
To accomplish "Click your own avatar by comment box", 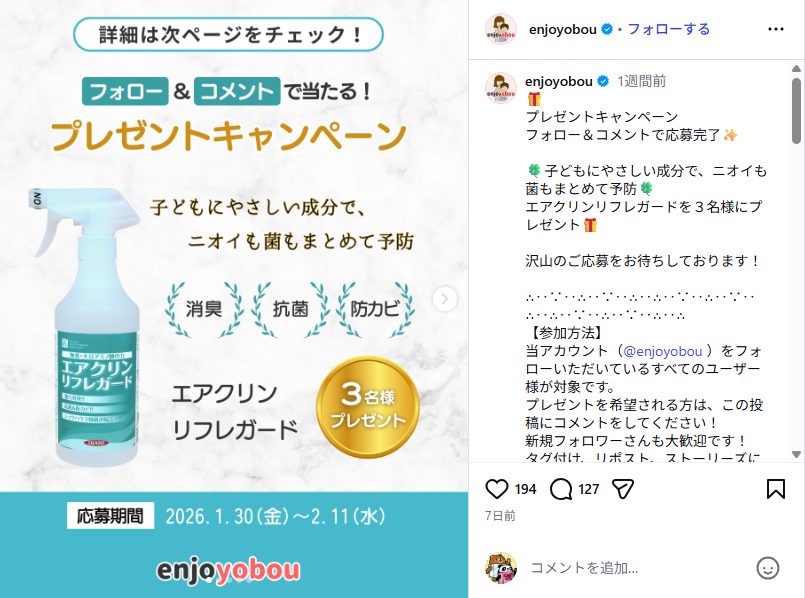I will [x=501, y=568].
